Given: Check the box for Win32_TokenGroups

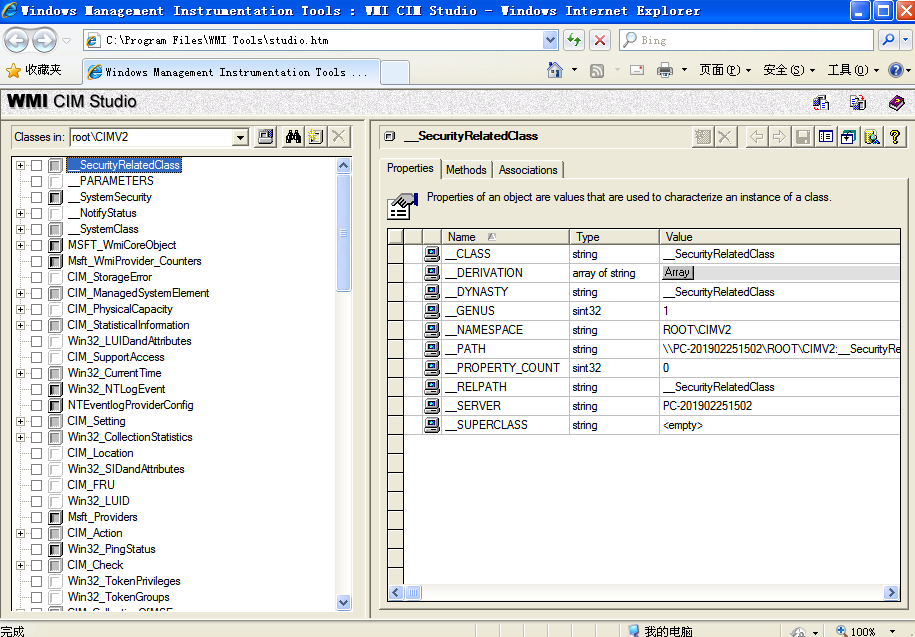Looking at the screenshot, I should 36,597.
